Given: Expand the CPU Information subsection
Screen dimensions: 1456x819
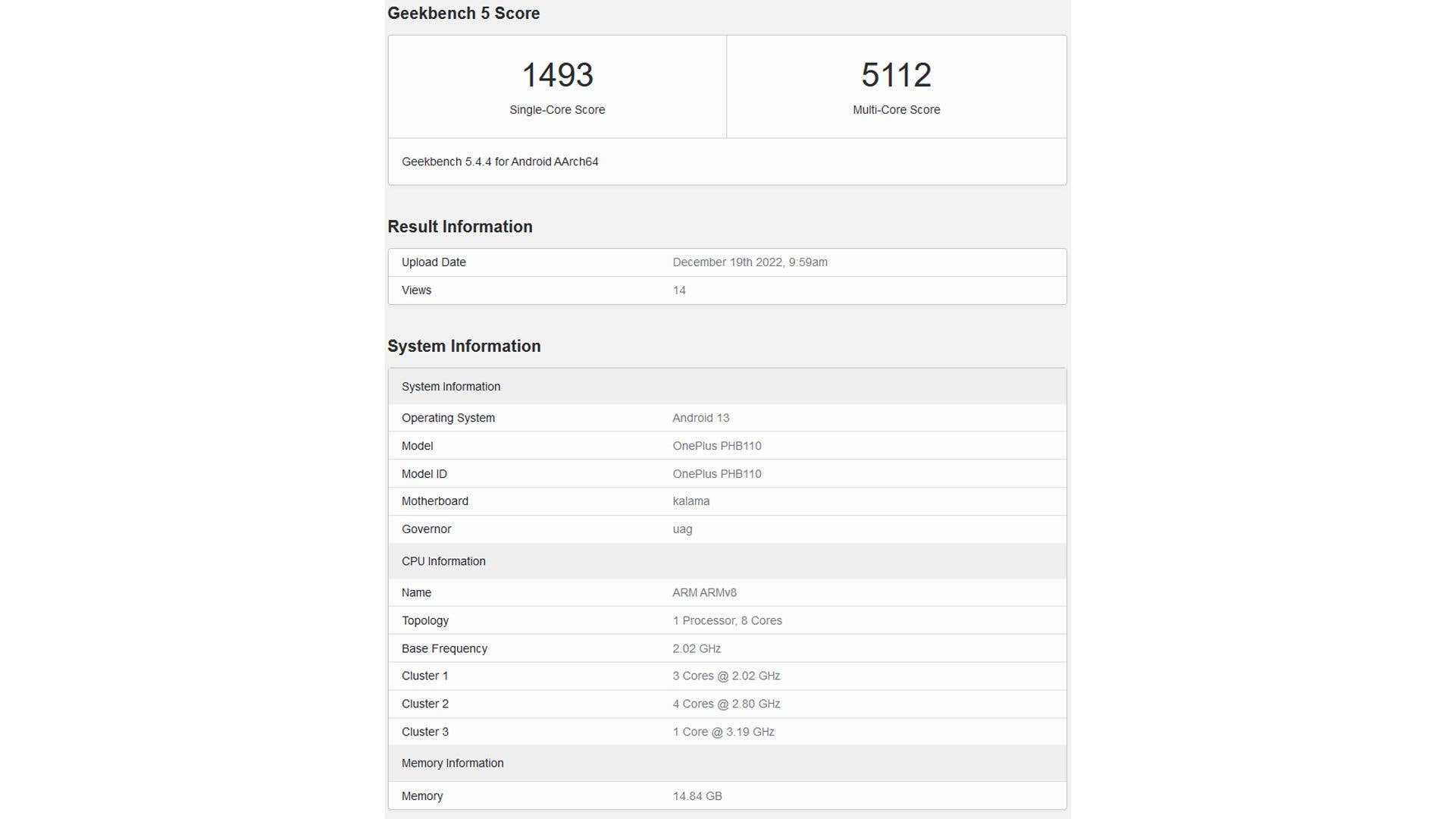Looking at the screenshot, I should click(443, 561).
